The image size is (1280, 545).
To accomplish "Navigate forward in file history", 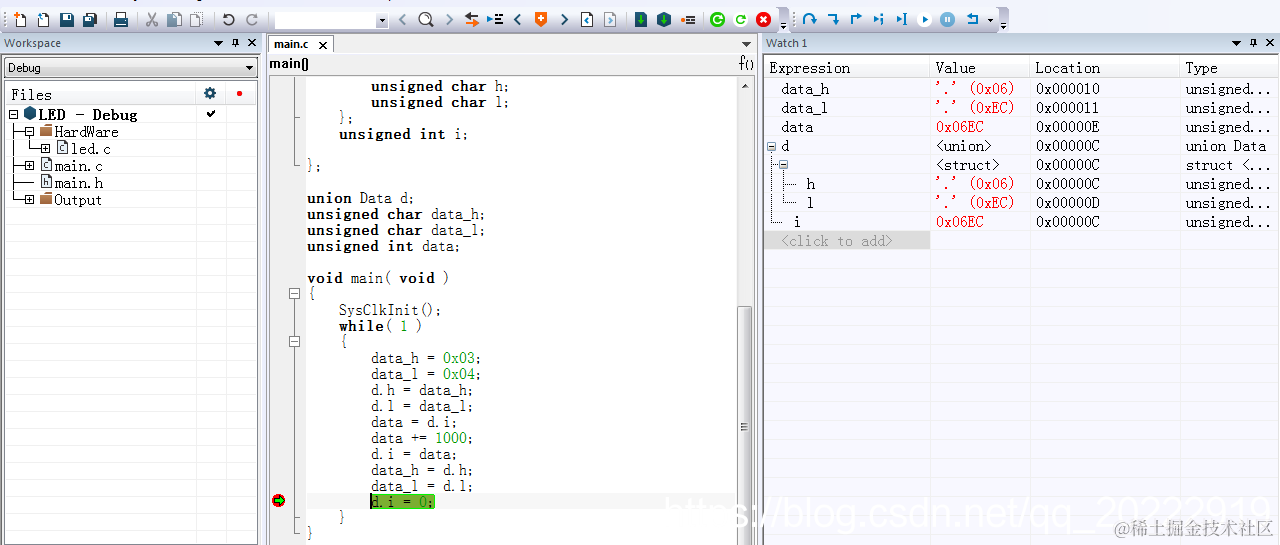I will [610, 20].
